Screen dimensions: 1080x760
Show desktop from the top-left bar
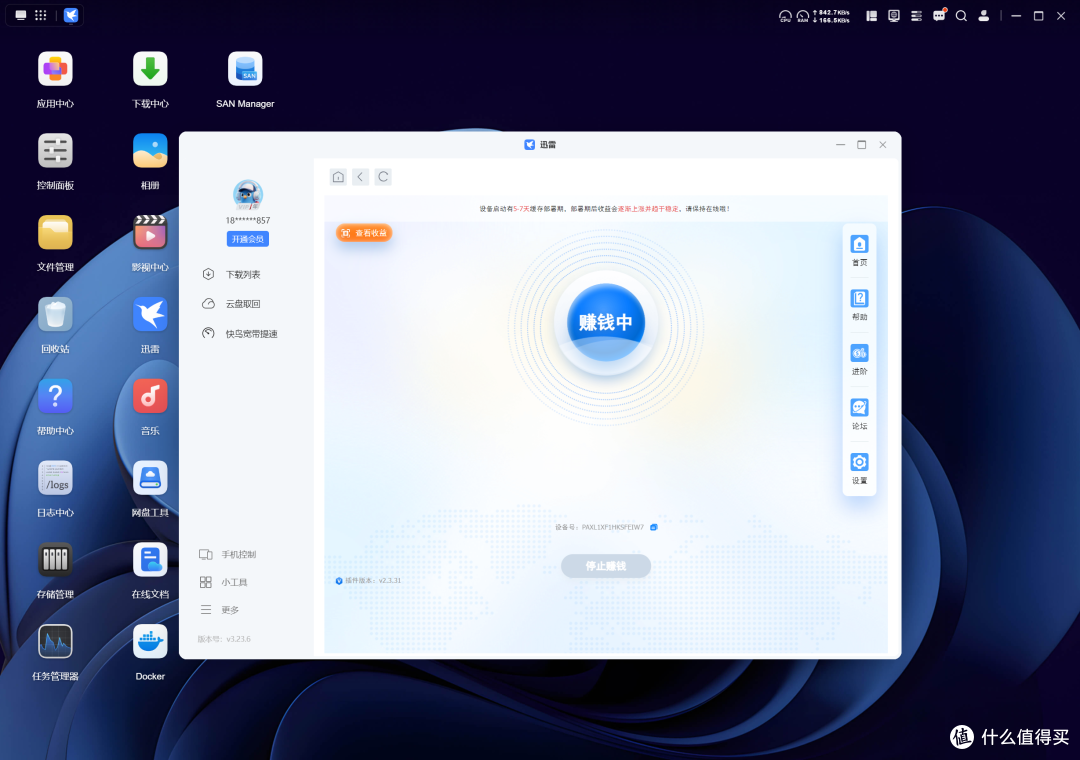coord(21,15)
